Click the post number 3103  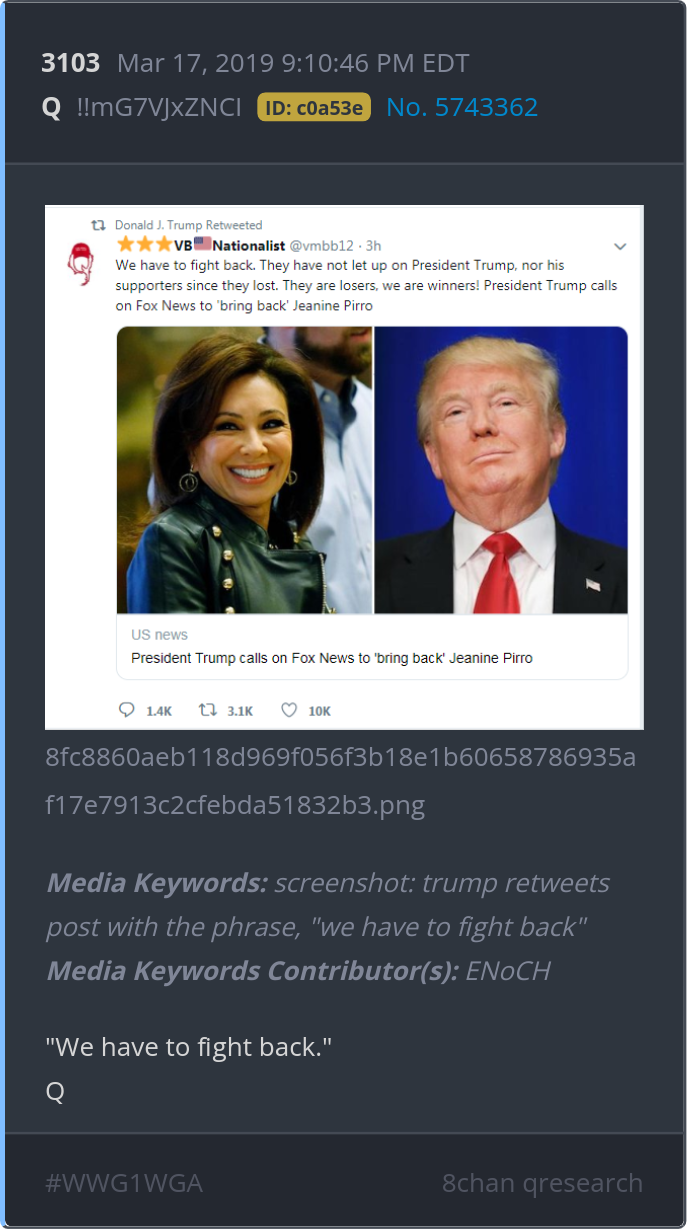[x=71, y=63]
